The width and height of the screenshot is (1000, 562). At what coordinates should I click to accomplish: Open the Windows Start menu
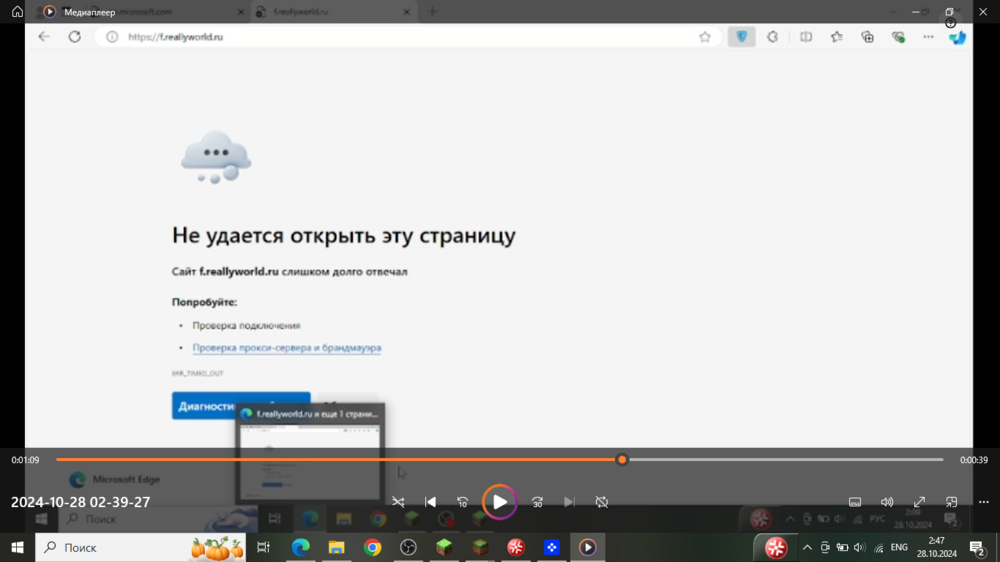tap(17, 547)
